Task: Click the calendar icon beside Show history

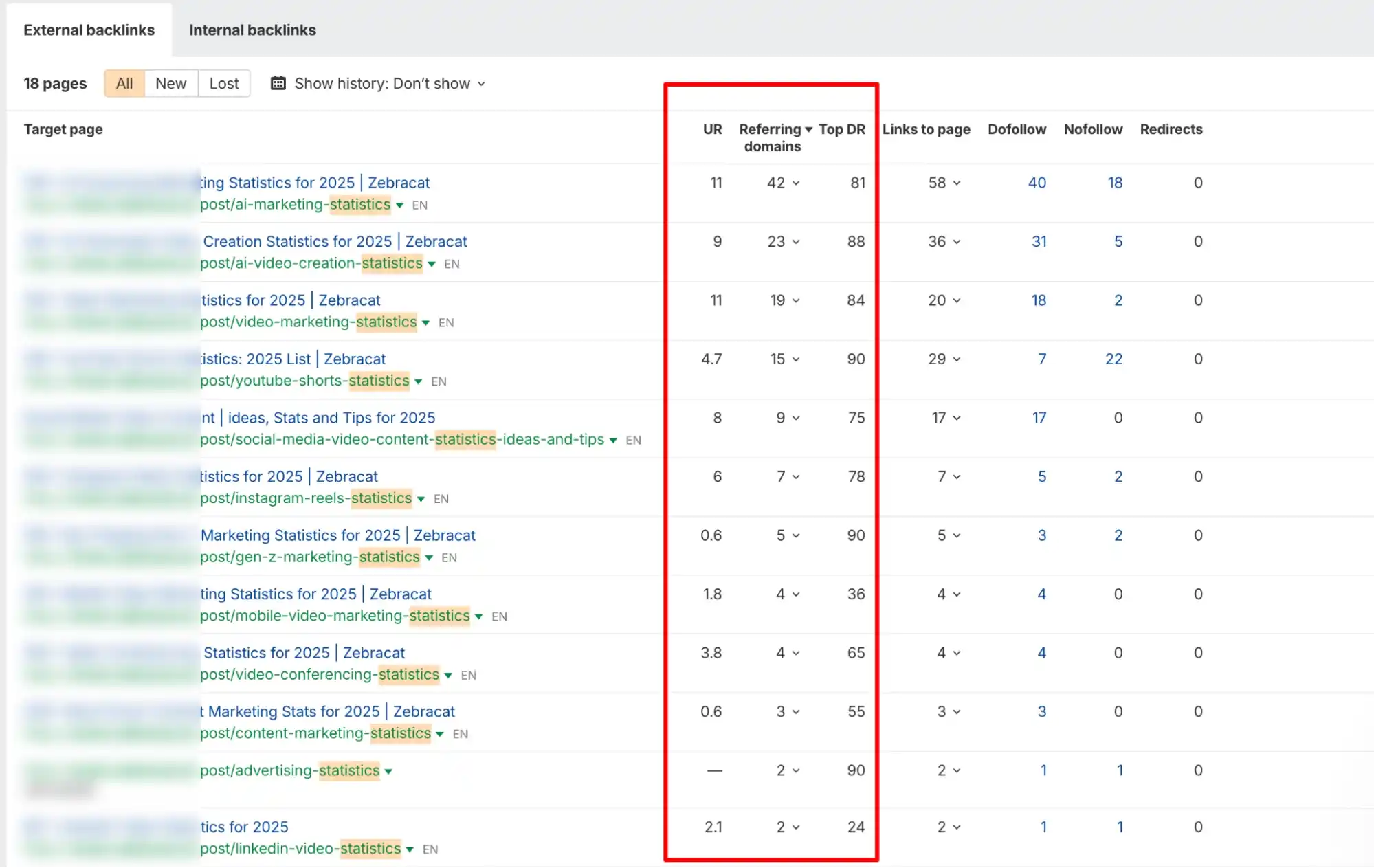Action: click(x=278, y=83)
